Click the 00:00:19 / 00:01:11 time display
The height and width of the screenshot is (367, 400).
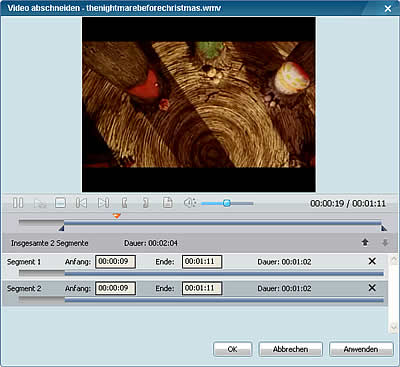tap(348, 203)
